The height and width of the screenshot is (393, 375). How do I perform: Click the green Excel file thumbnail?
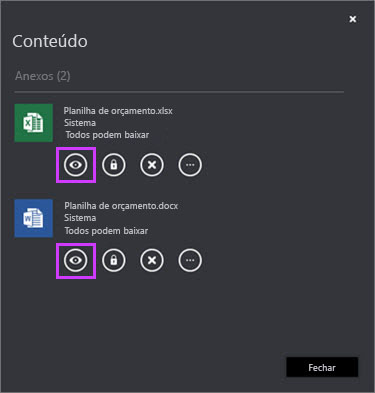point(34,123)
